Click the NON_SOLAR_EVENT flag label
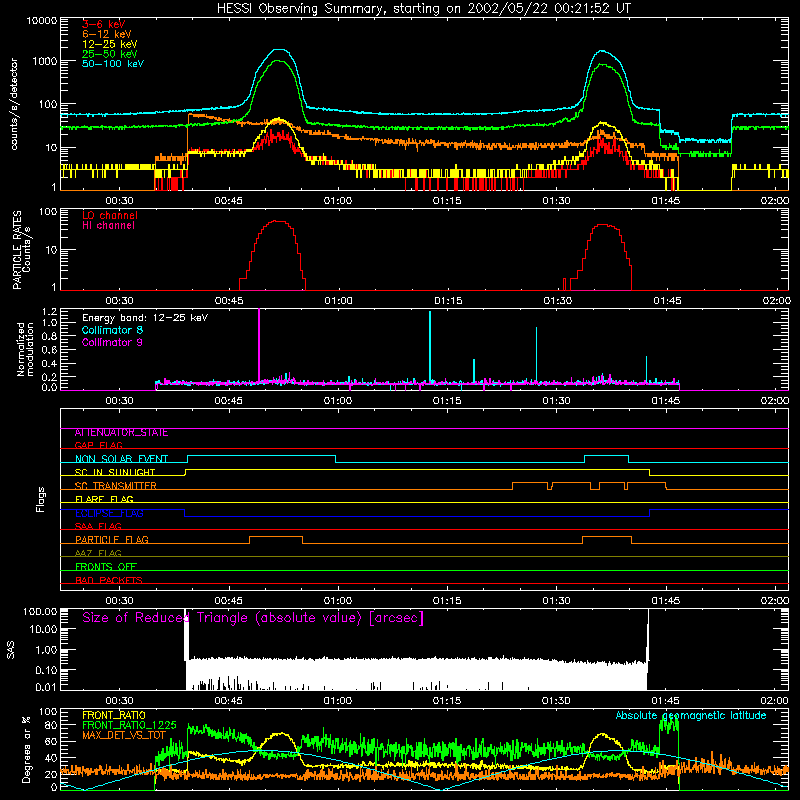Viewport: 800px width, 800px height. click(121, 459)
